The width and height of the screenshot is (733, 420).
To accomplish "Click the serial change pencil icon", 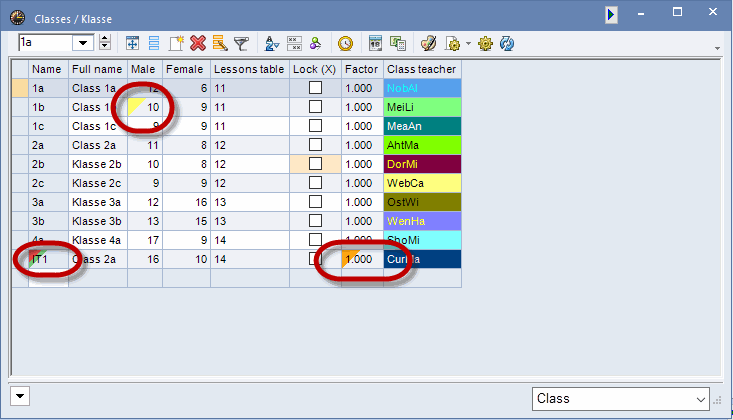I will [220, 43].
